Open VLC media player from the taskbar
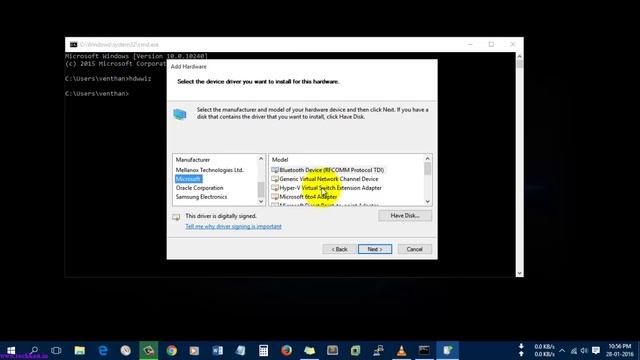 tap(401, 350)
